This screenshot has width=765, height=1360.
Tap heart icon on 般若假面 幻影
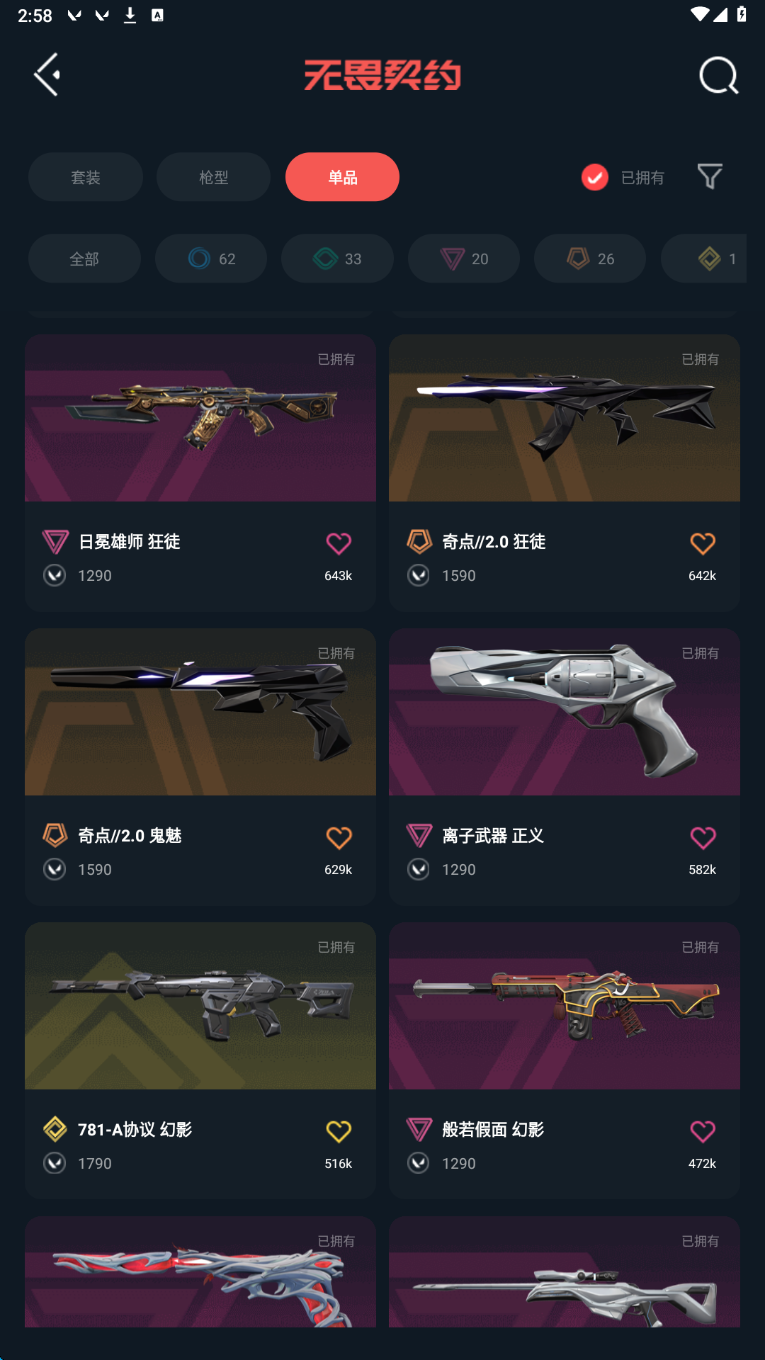point(703,1131)
